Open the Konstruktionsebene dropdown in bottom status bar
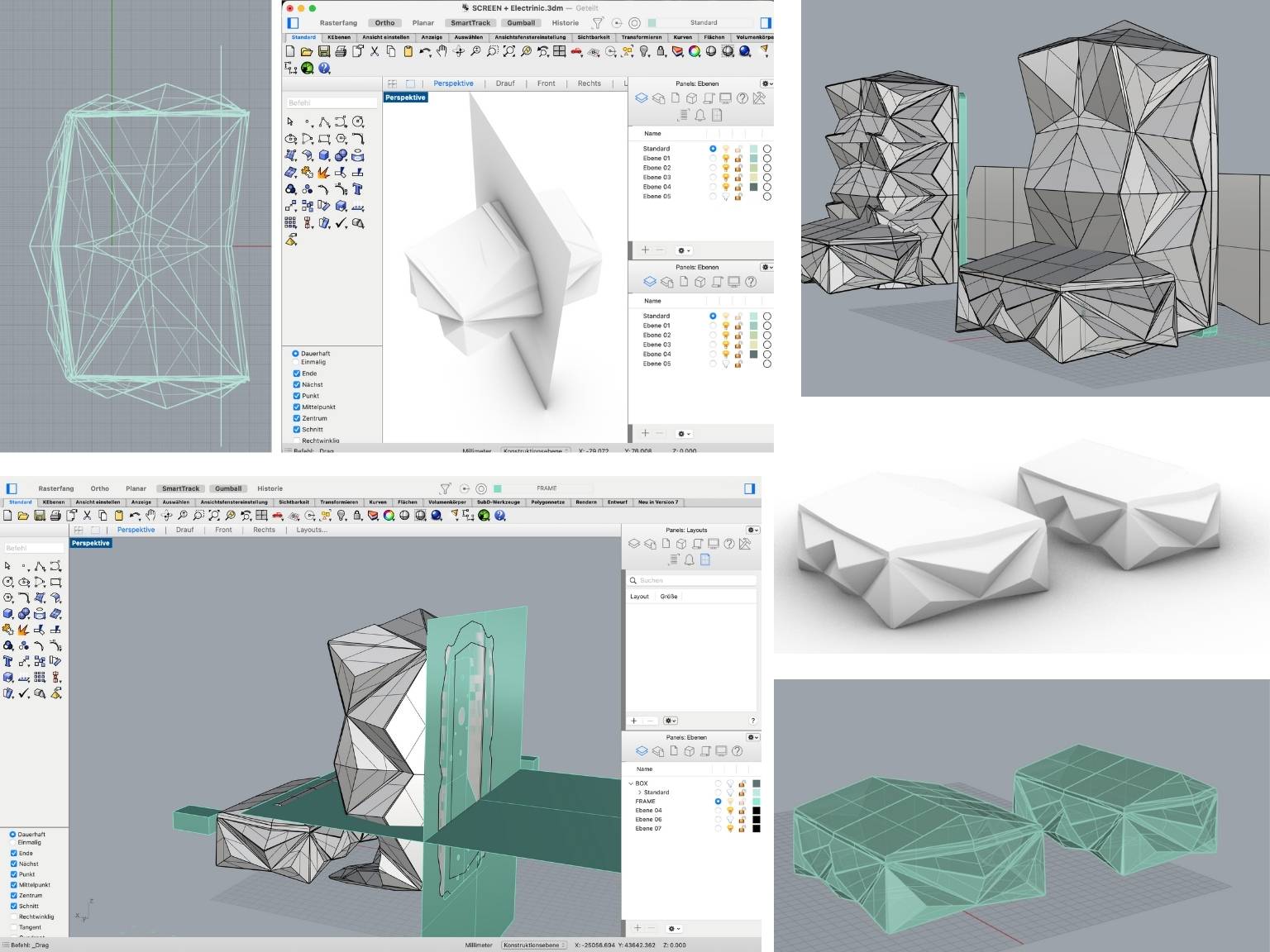Screen dimensions: 1270x952 pos(534,945)
